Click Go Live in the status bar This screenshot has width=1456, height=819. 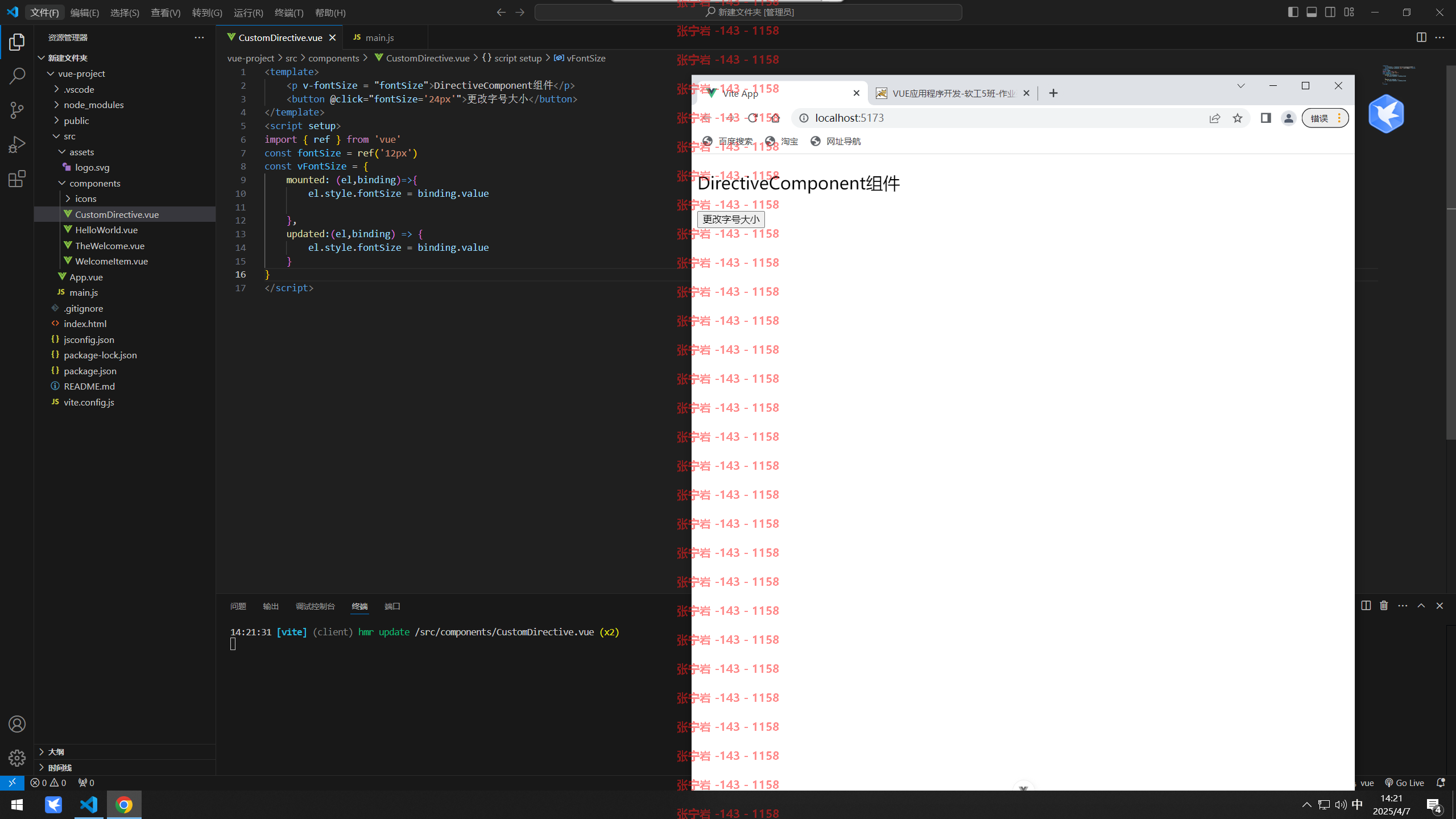(1404, 783)
